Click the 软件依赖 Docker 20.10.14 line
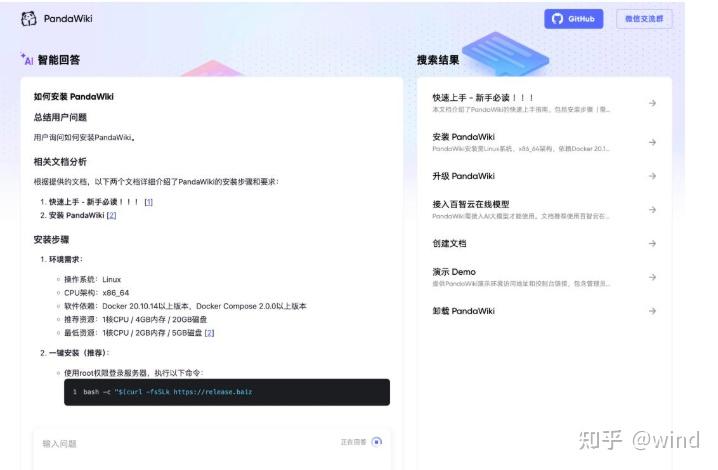Viewport: 718px width, 470px height. [185, 306]
